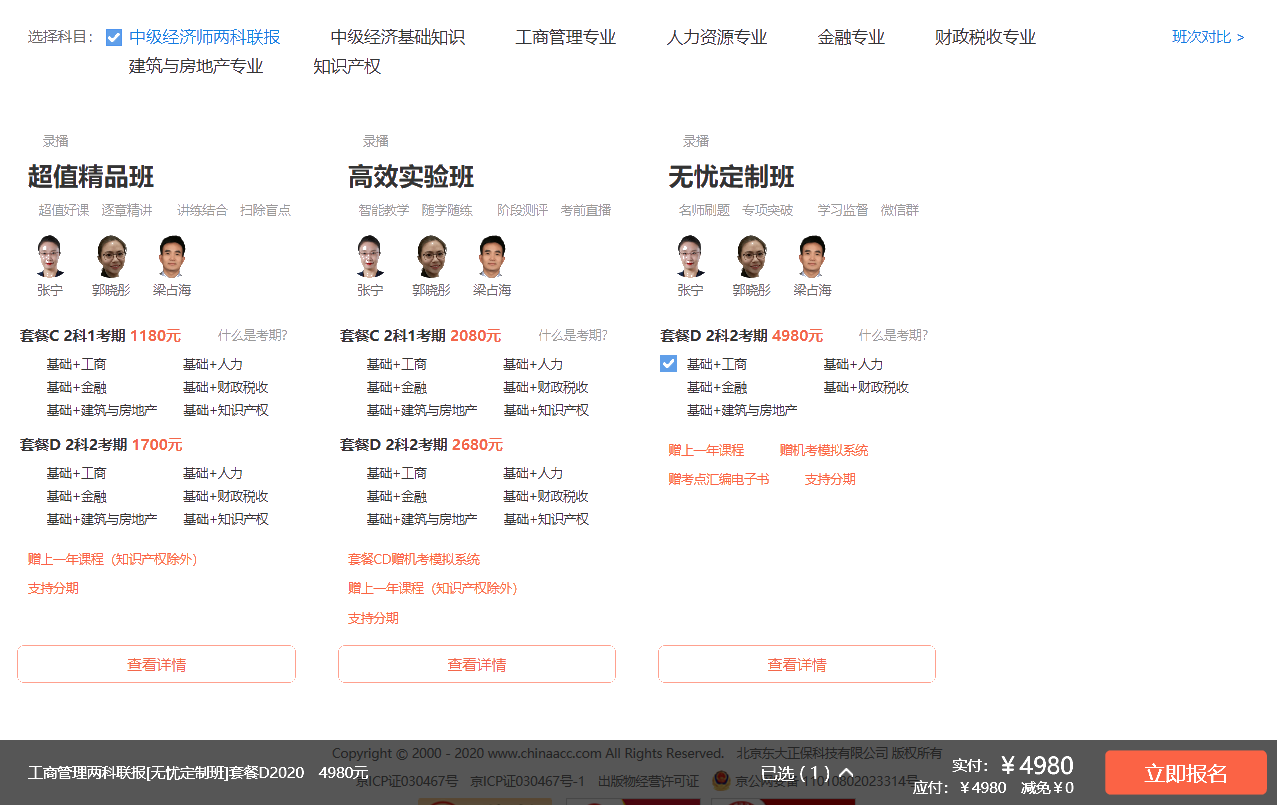Switch subject to 工商管理专业
Image resolution: width=1277 pixels, height=805 pixels.
point(565,37)
